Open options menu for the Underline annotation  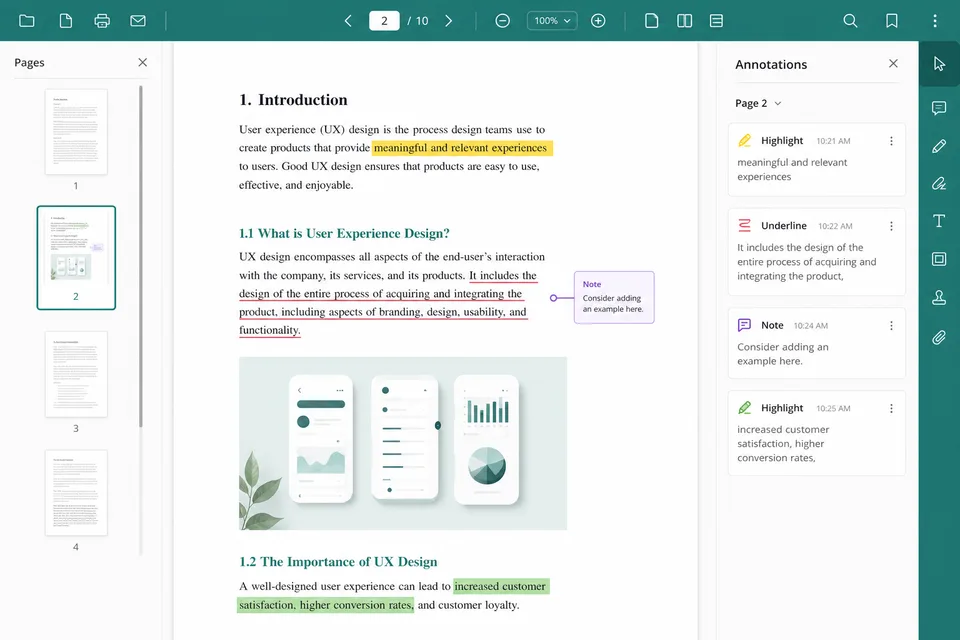(x=891, y=226)
